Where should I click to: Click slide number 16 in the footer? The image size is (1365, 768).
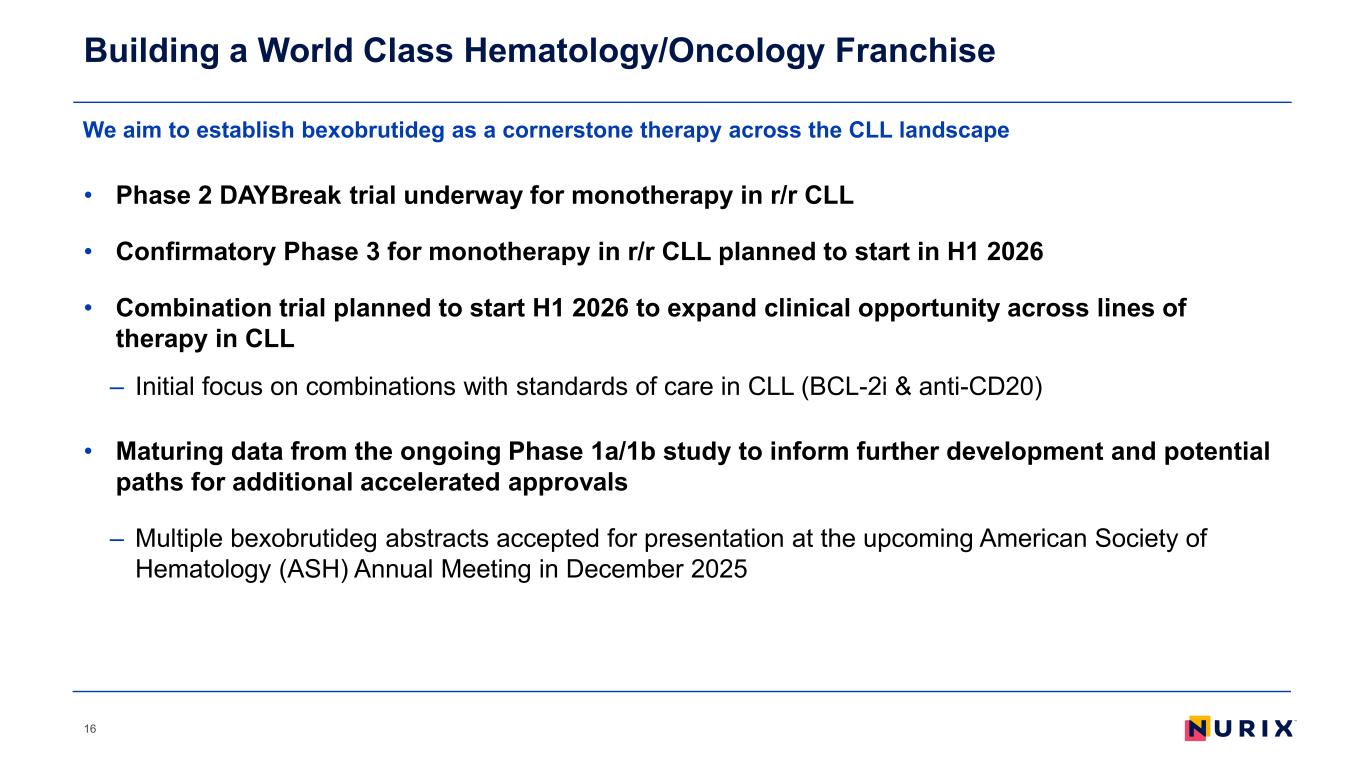[90, 729]
